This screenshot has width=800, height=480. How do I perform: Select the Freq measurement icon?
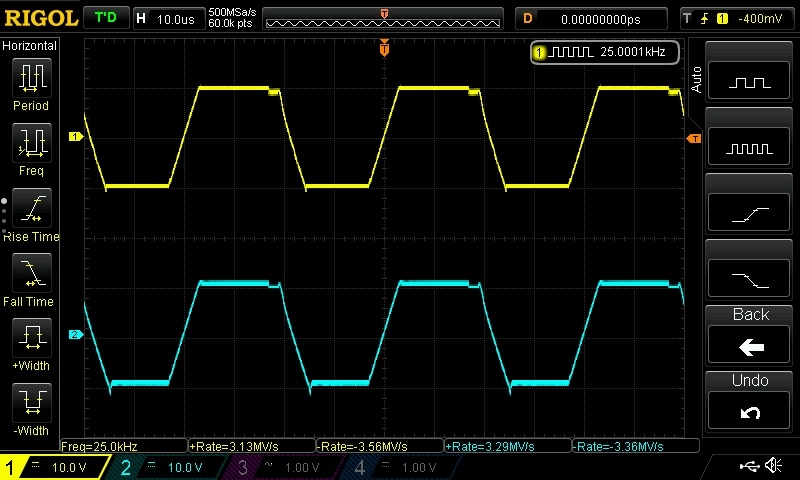[x=31, y=148]
